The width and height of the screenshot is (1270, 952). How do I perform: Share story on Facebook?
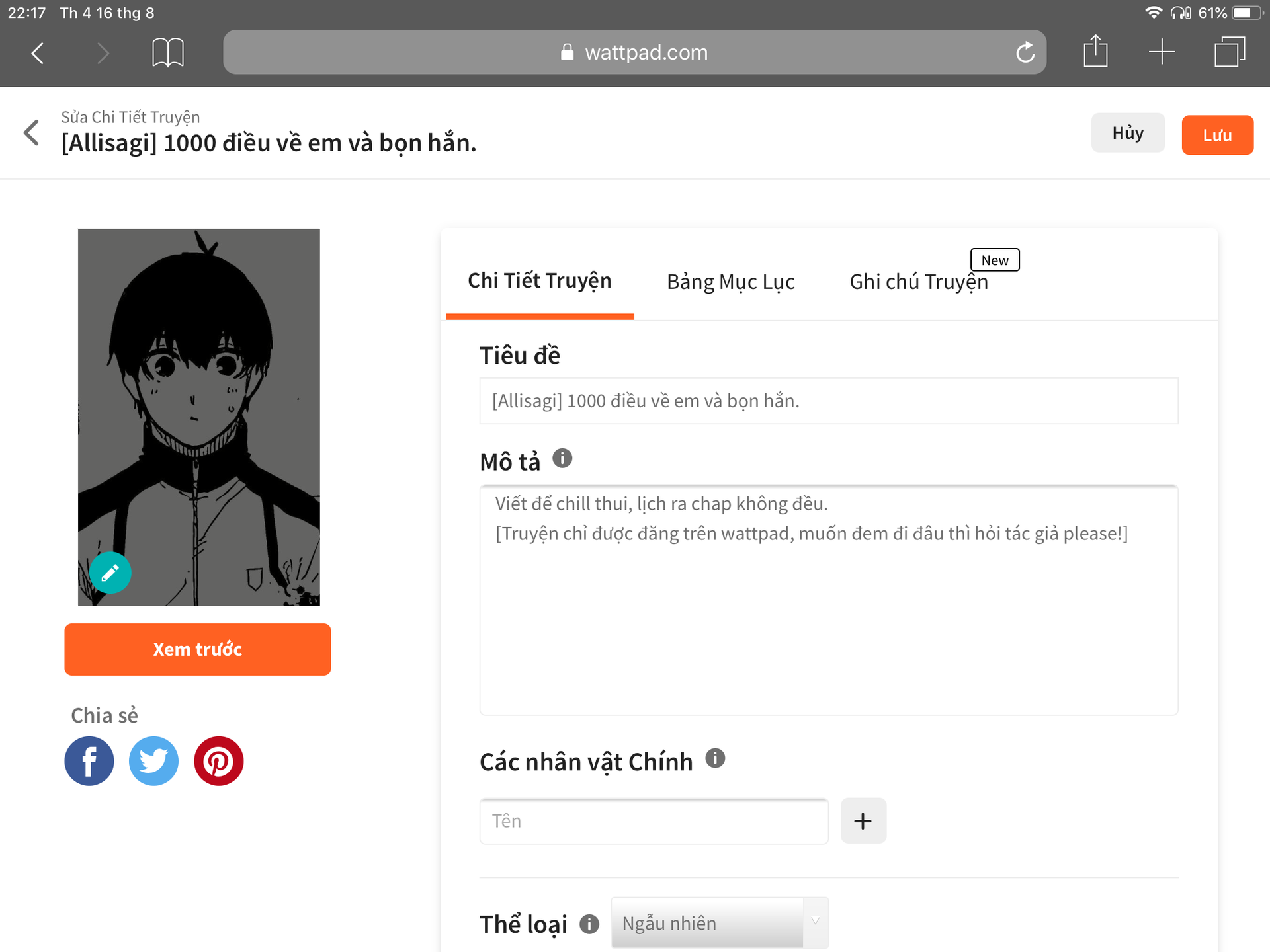[89, 761]
